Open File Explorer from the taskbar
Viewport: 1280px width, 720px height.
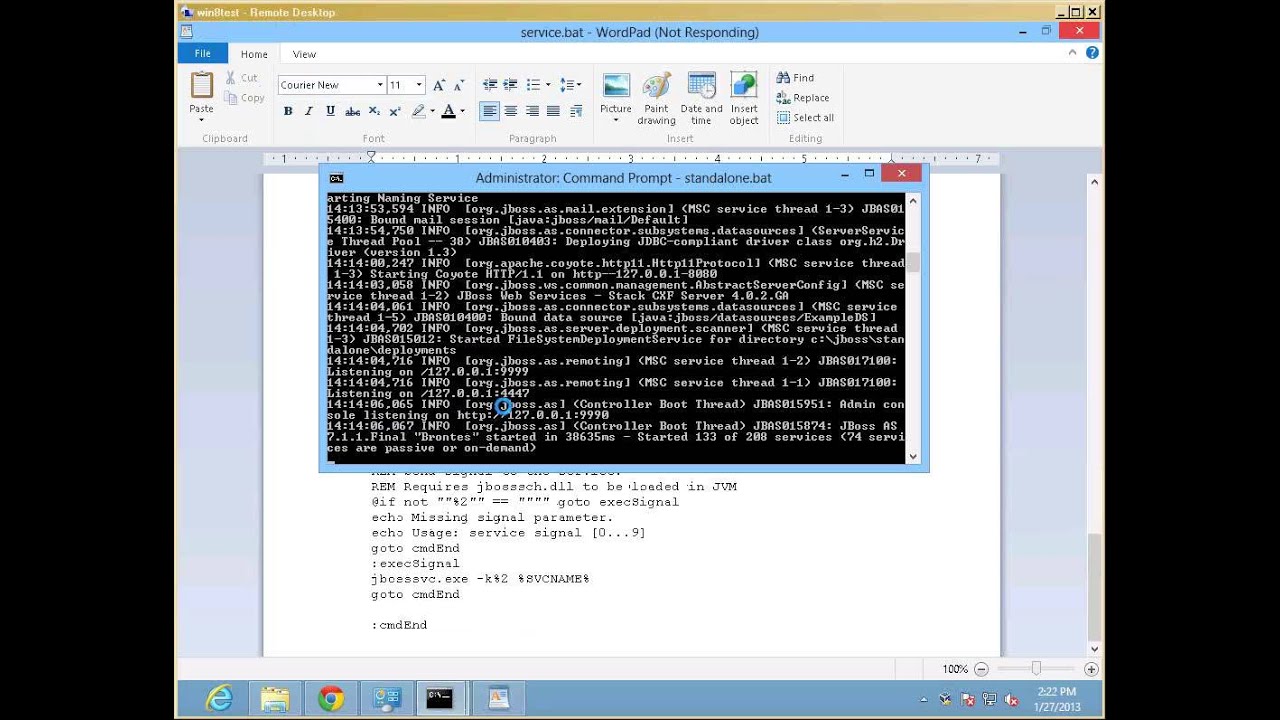pos(274,698)
